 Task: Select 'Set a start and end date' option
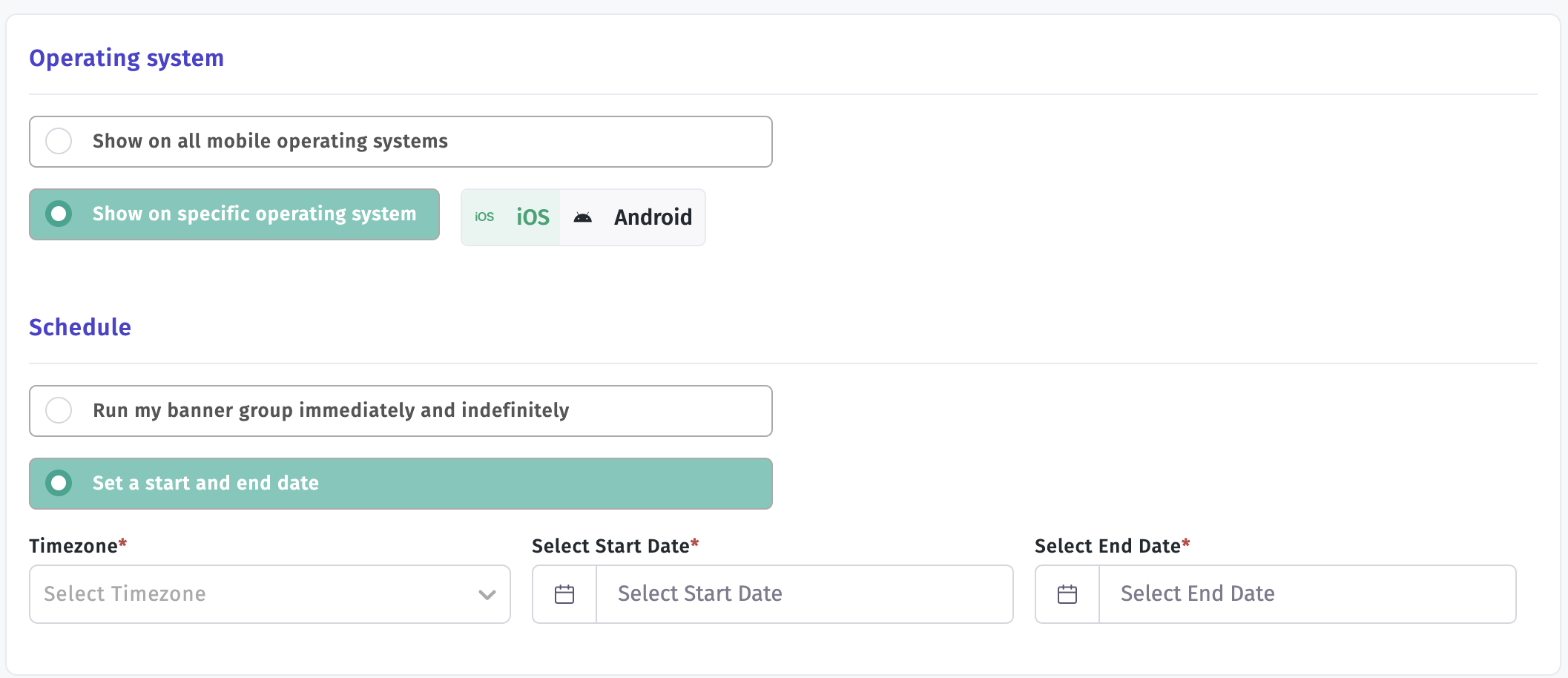pos(401,484)
